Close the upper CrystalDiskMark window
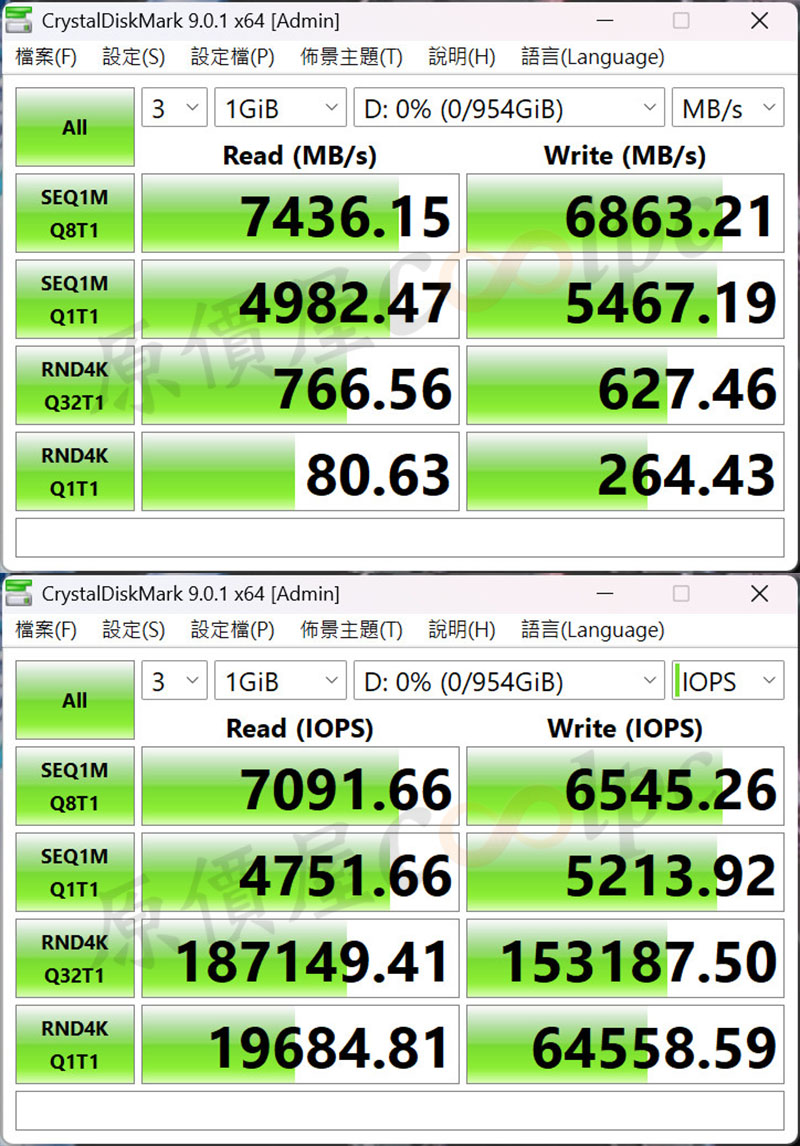800x1146 pixels. 758,20
